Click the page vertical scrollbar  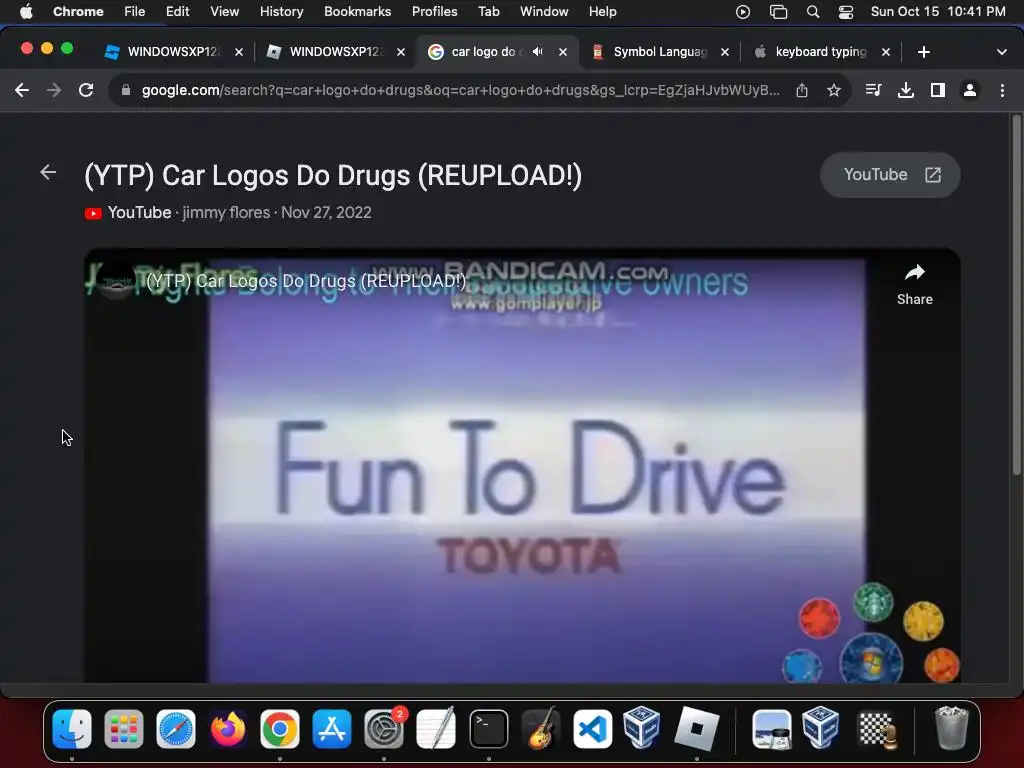(x=1016, y=295)
